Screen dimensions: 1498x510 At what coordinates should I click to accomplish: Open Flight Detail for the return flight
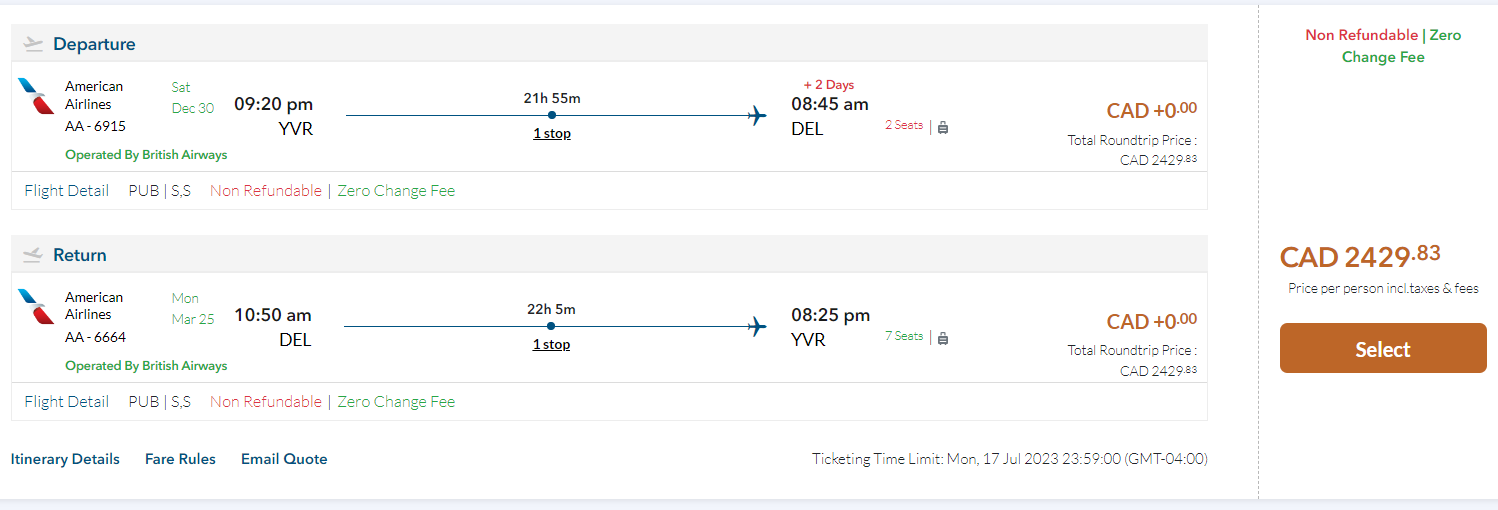pos(67,401)
